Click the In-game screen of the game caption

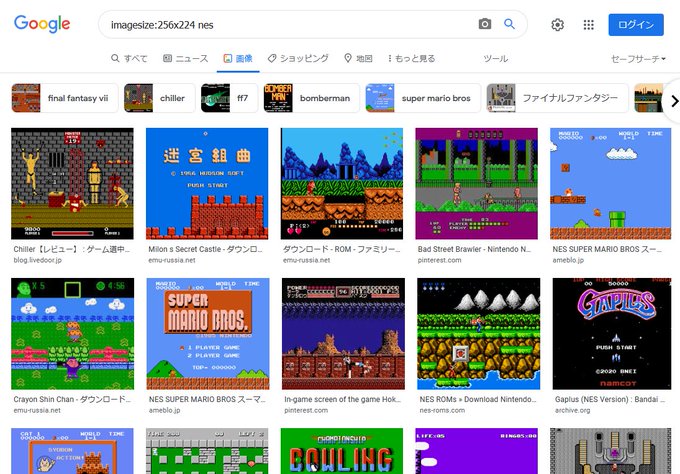pos(342,399)
